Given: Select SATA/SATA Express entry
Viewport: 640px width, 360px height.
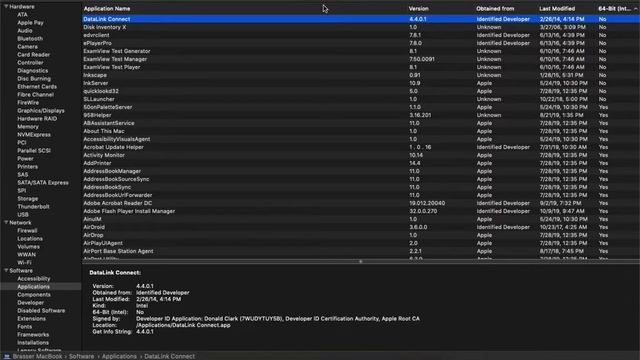Looking at the screenshot, I should [x=43, y=183].
